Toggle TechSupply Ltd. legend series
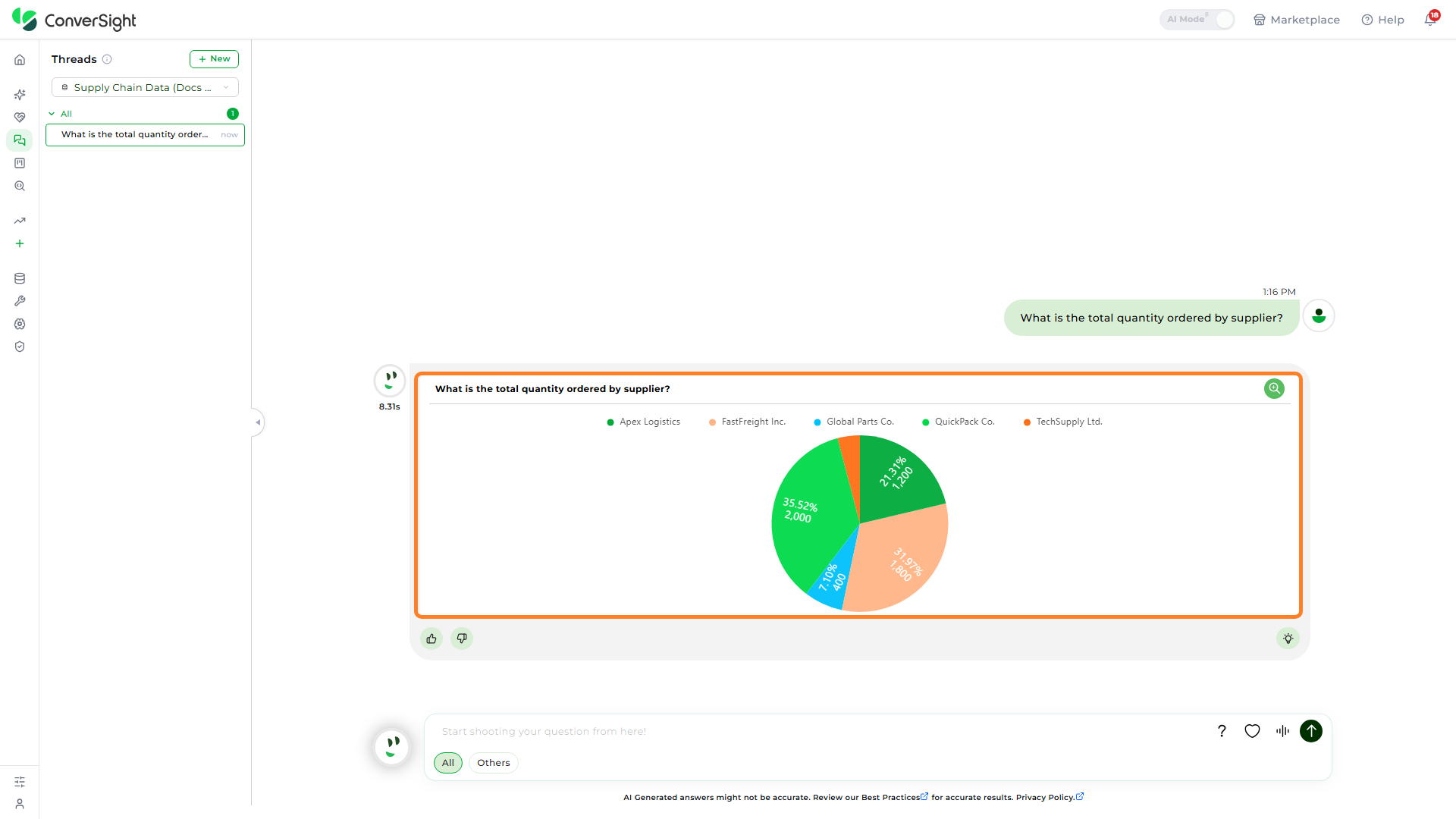1456x819 pixels. tap(1062, 422)
